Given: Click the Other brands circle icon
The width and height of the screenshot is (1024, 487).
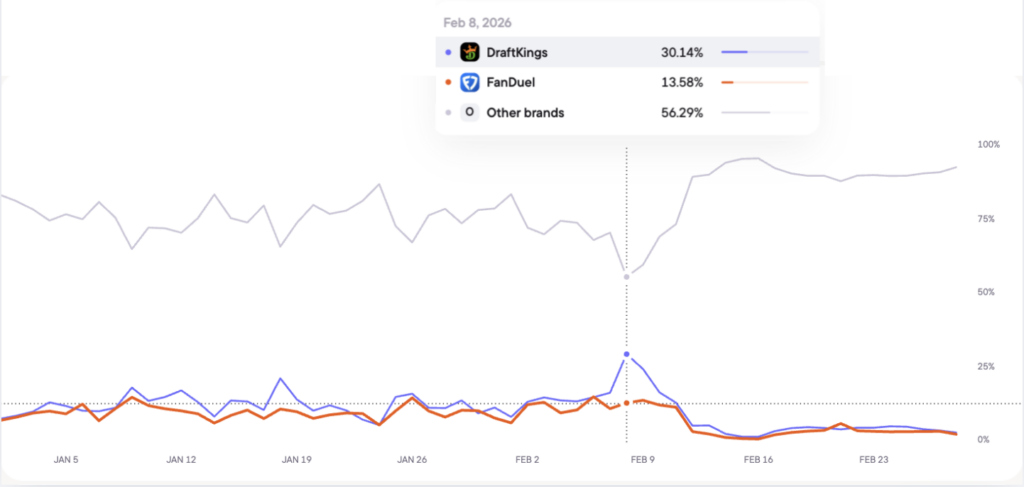Looking at the screenshot, I should tap(470, 113).
